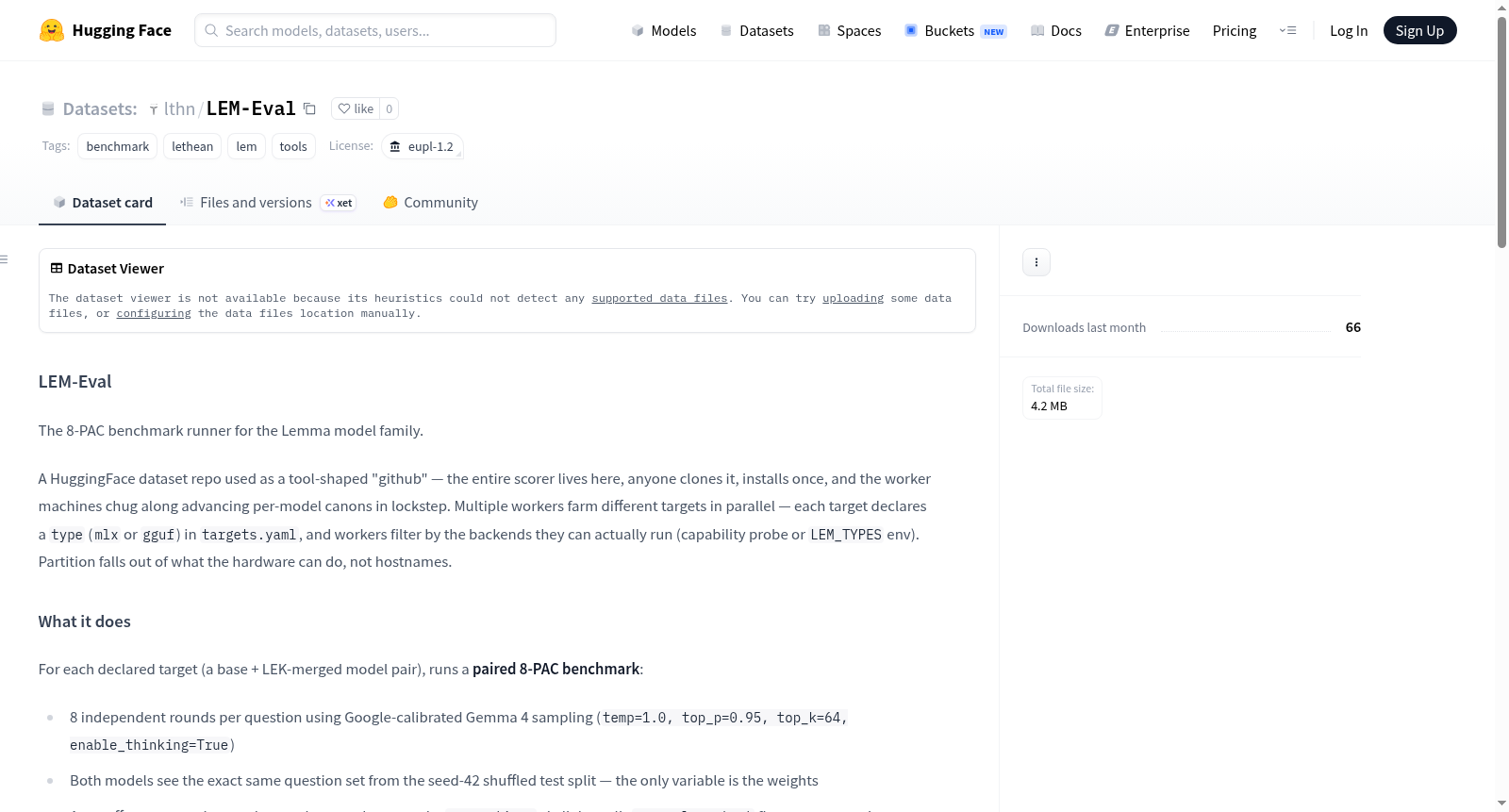Click the Datasets stack icon in breadcrumb
Screen dimensions: 1509x812
tap(48, 108)
